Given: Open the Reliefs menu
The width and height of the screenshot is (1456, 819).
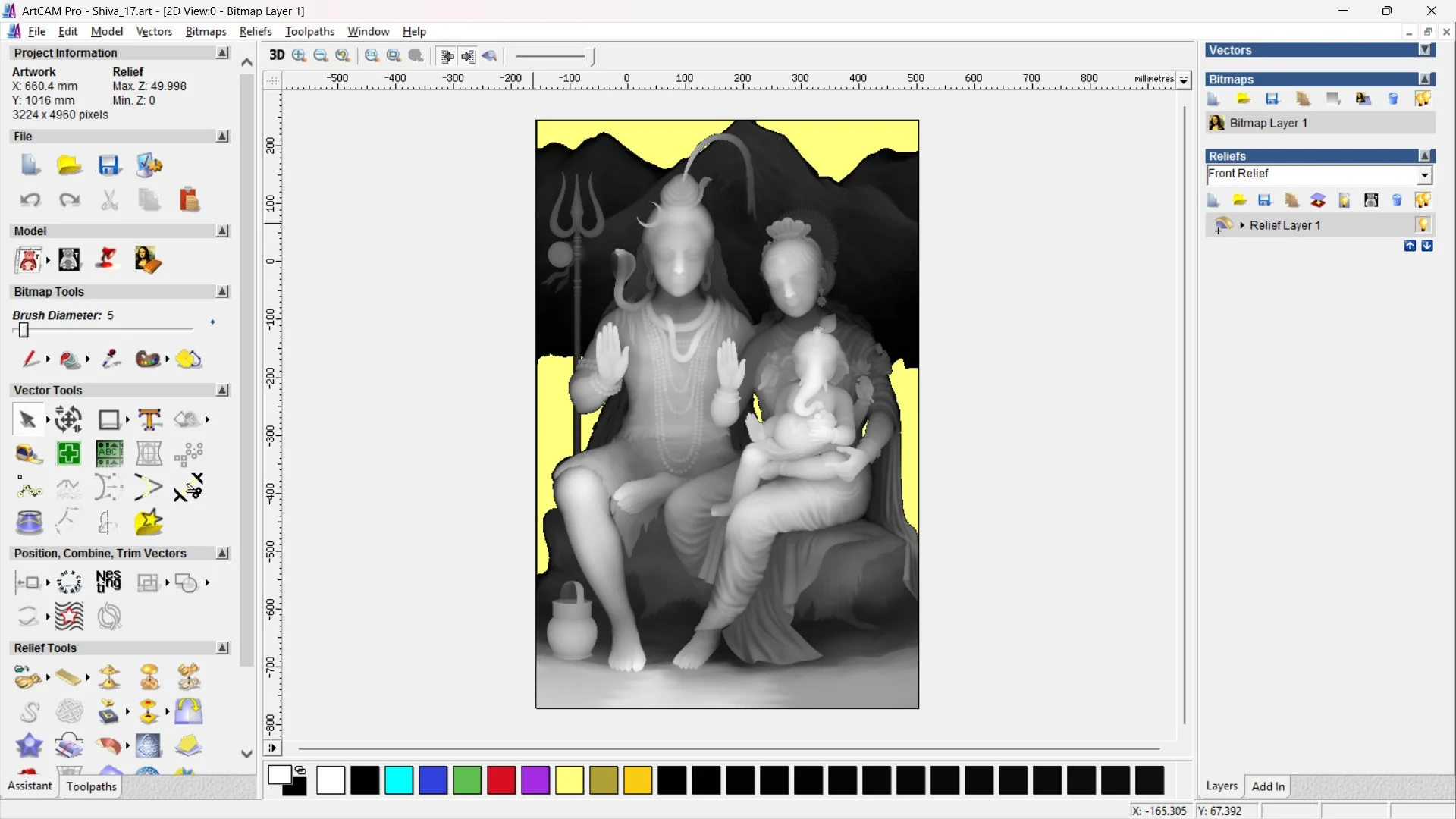Looking at the screenshot, I should click(x=256, y=31).
